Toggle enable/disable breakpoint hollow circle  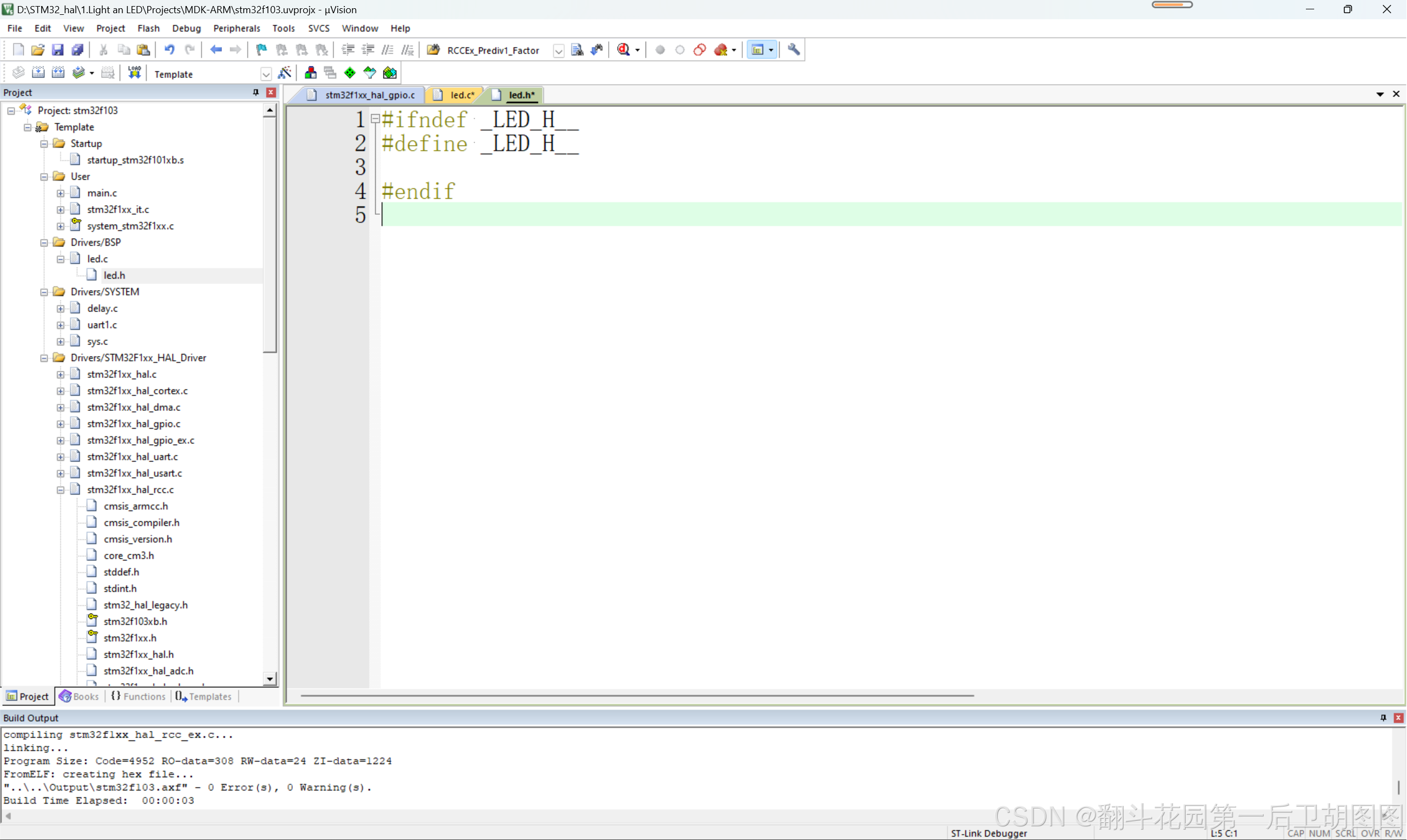[x=680, y=50]
